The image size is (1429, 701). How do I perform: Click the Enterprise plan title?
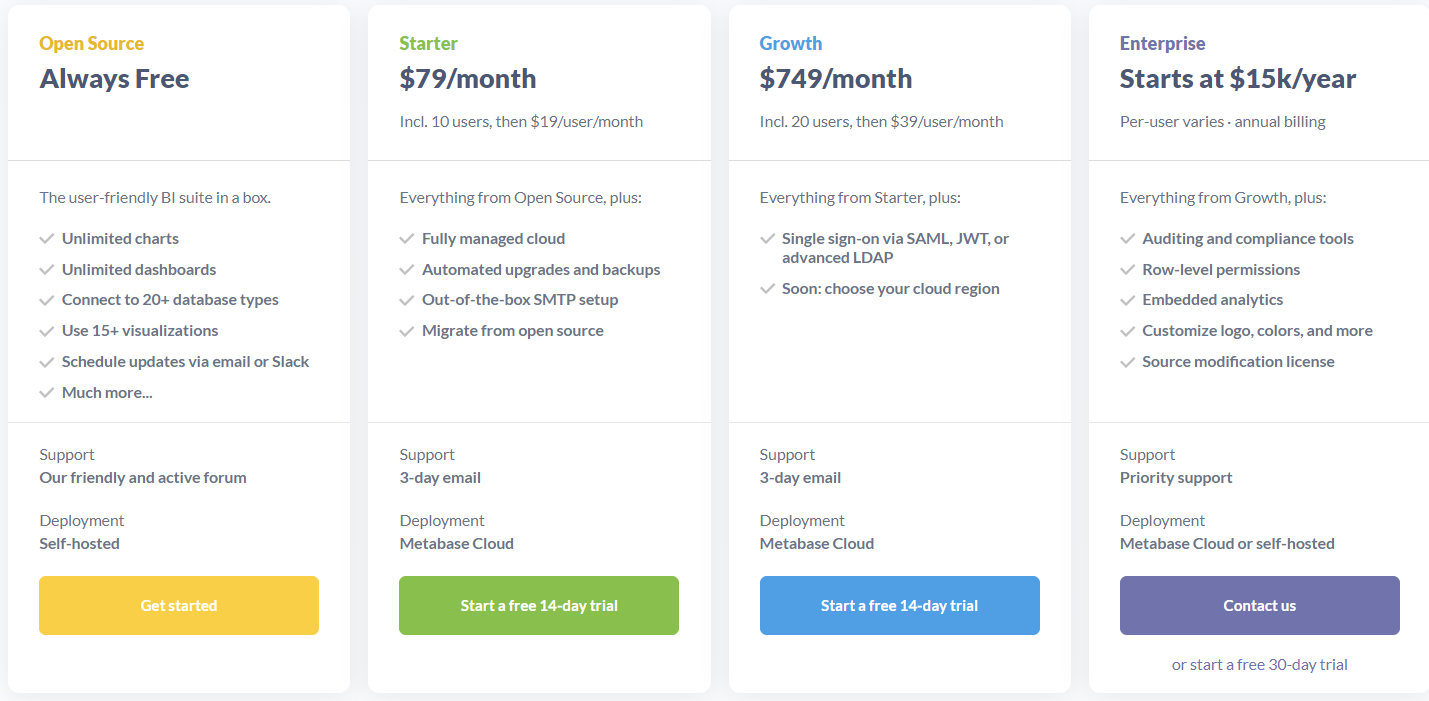[1162, 43]
